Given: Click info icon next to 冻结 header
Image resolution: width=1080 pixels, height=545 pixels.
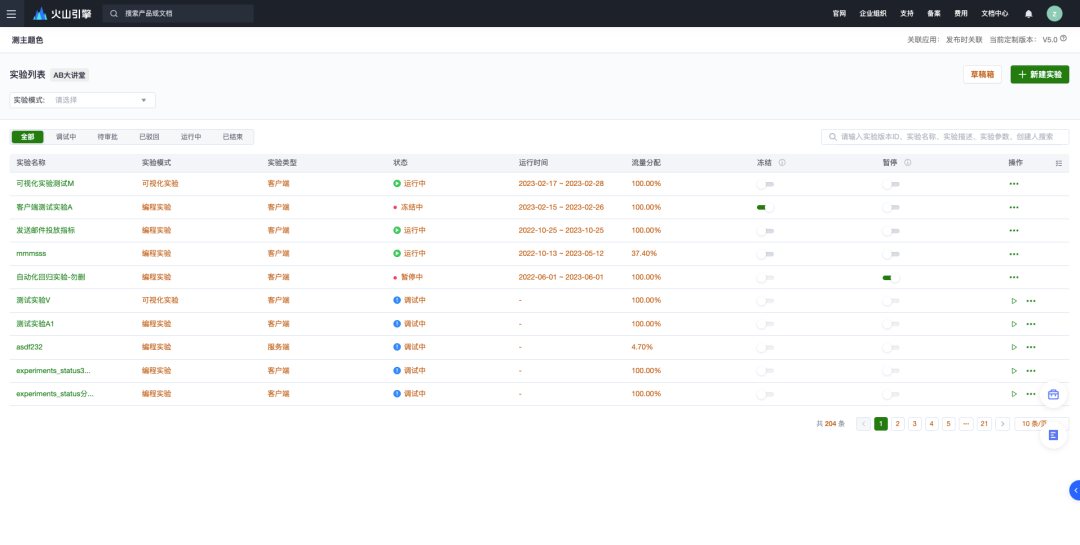Looking at the screenshot, I should coord(782,162).
